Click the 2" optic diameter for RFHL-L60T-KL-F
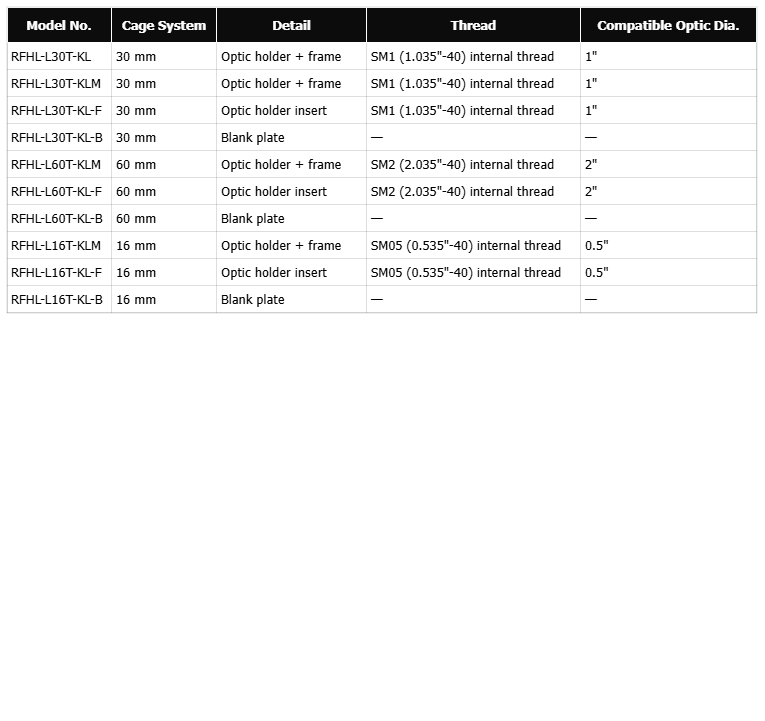This screenshot has height=721, width=765. (591, 192)
